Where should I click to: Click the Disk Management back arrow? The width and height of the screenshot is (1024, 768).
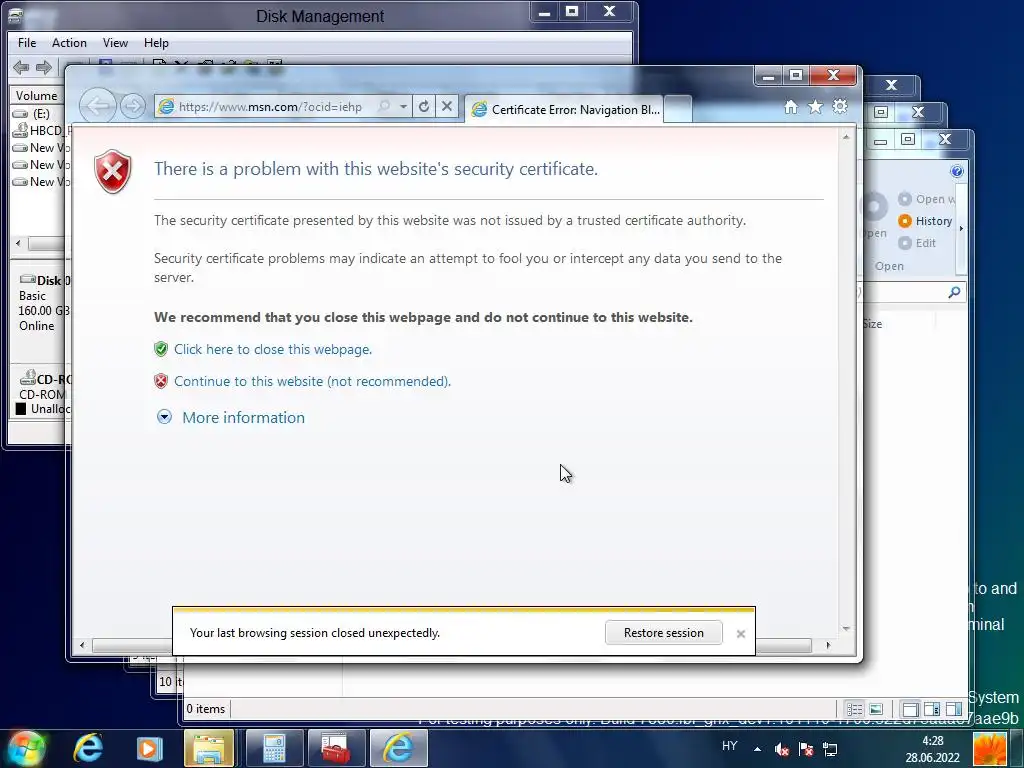[21, 67]
